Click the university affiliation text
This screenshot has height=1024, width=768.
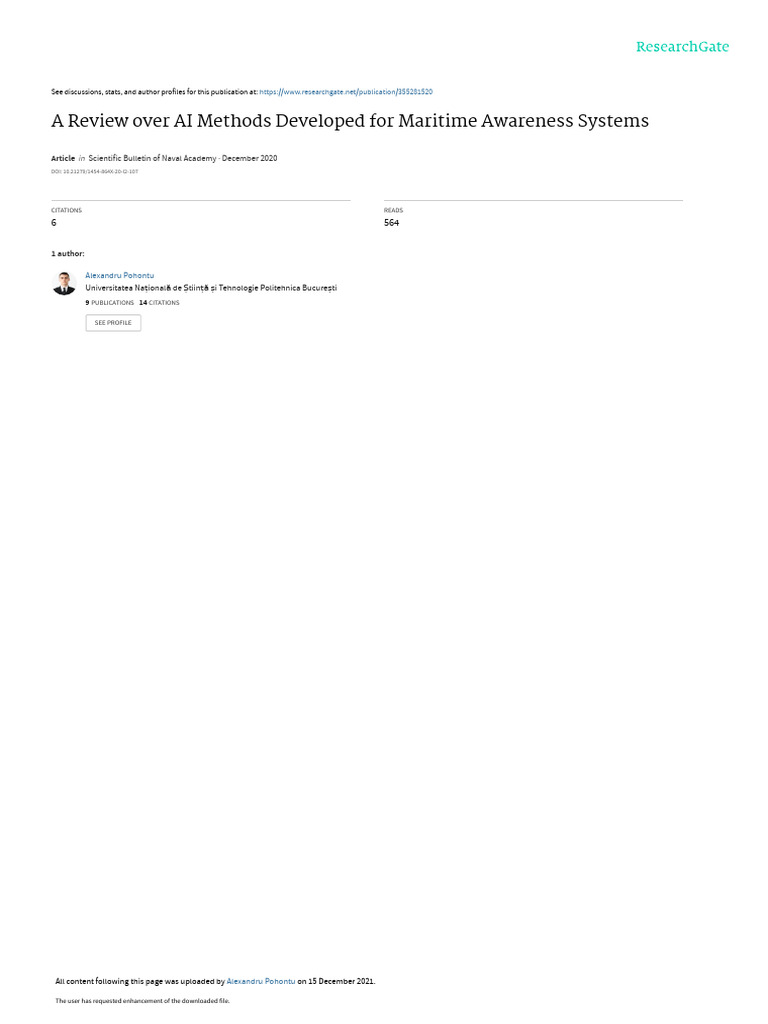(x=211, y=288)
